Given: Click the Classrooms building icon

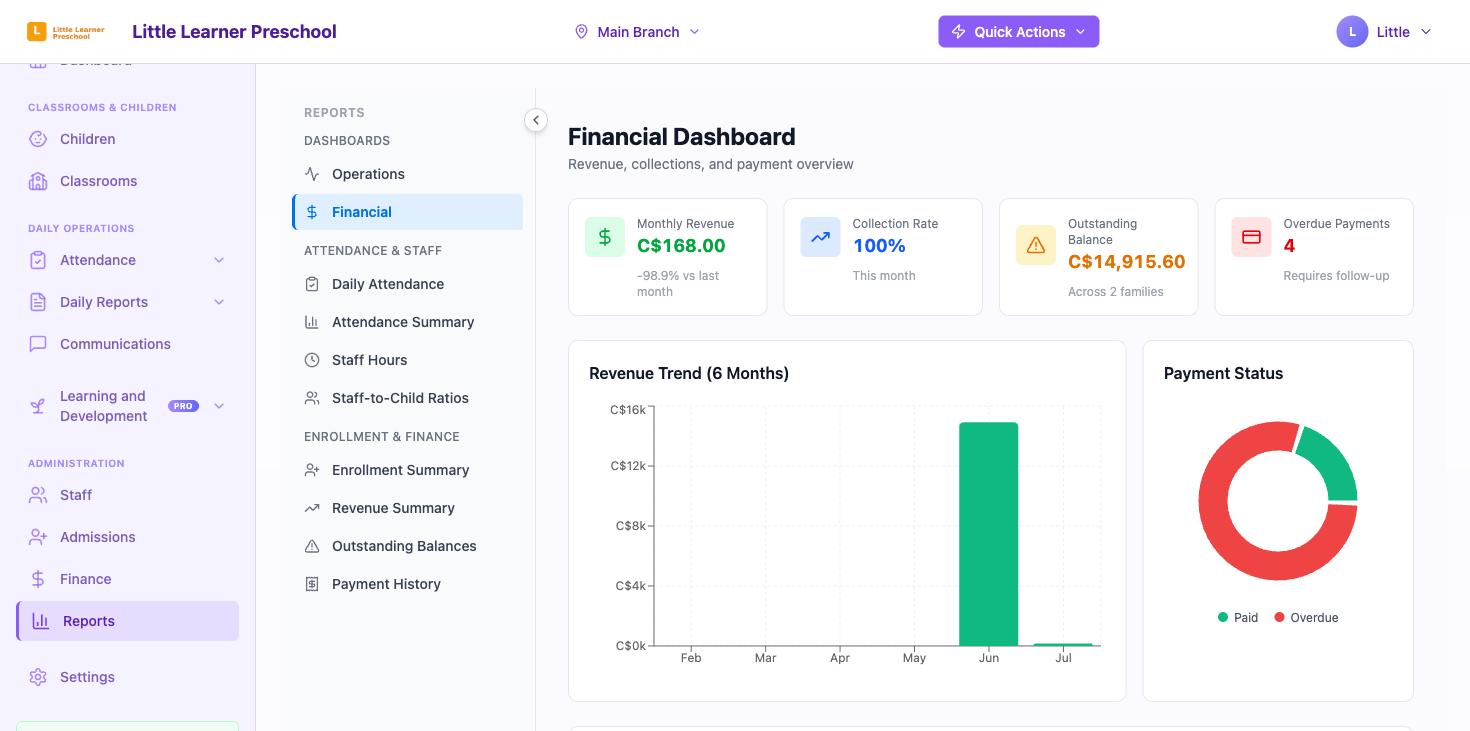Looking at the screenshot, I should coord(38,181).
